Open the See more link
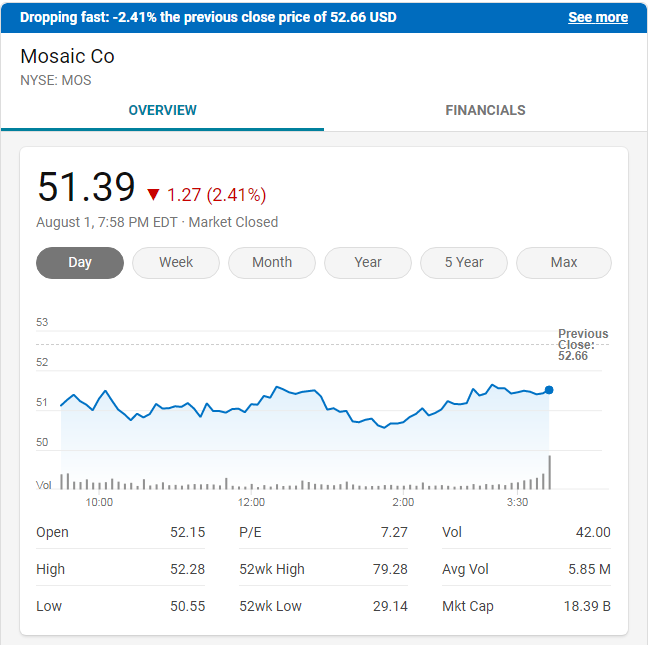Image resolution: width=650 pixels, height=645 pixels. [597, 17]
